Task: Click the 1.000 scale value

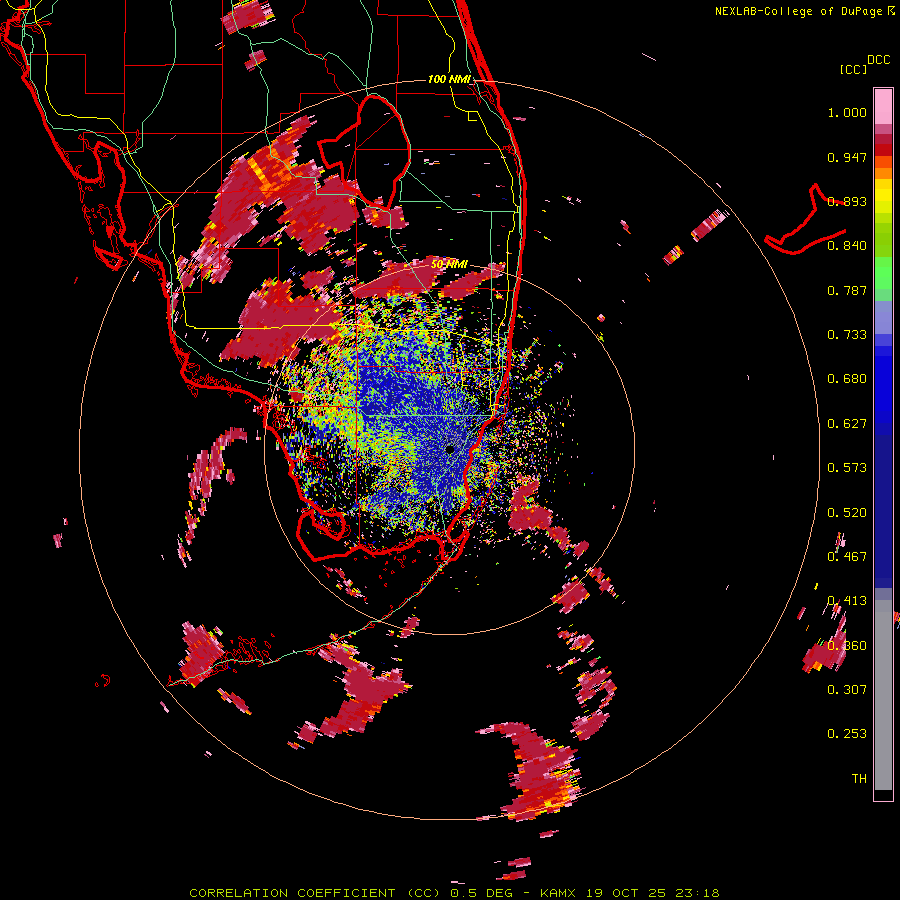Action: click(847, 112)
